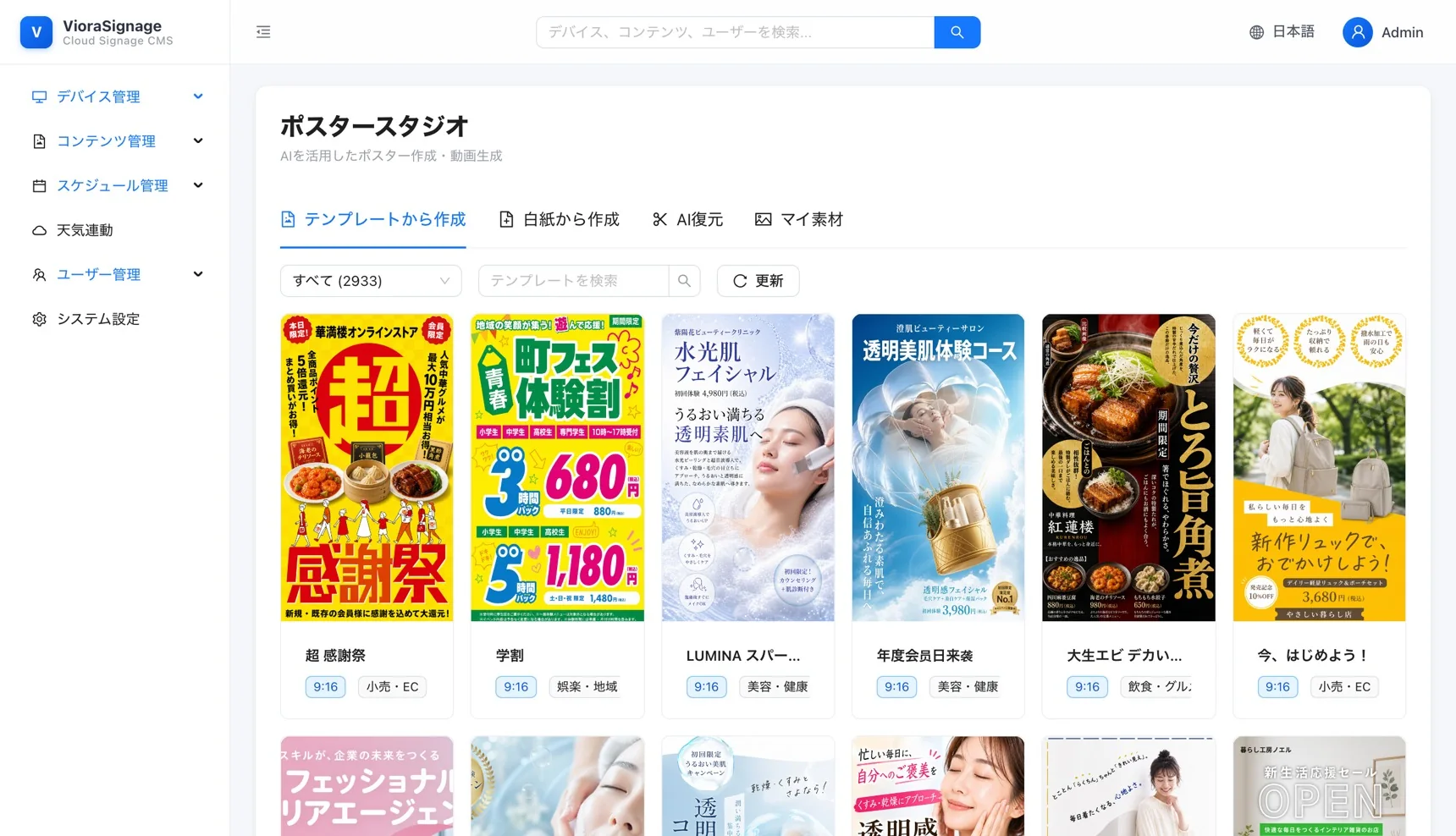This screenshot has width=1456, height=836.
Task: Click the gear icon for システム設定
Action: point(39,319)
